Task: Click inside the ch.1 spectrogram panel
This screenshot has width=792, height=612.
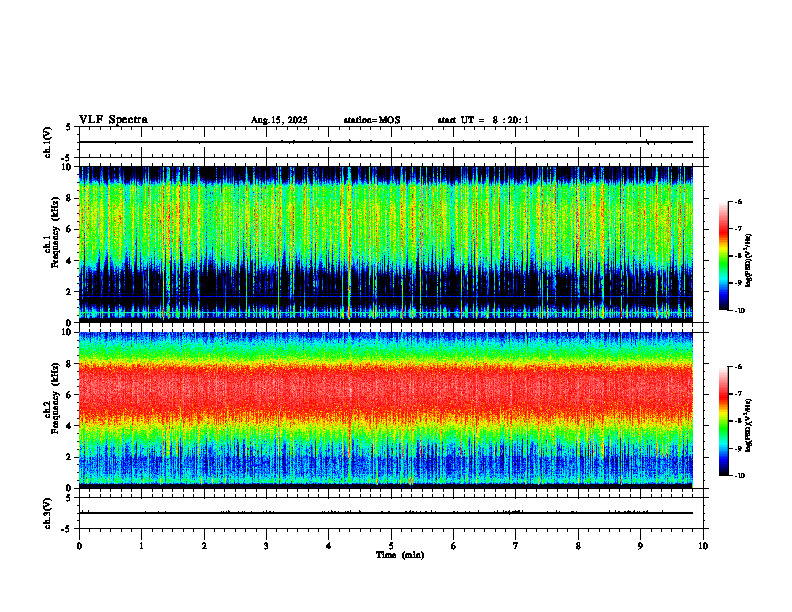Action: 386,244
